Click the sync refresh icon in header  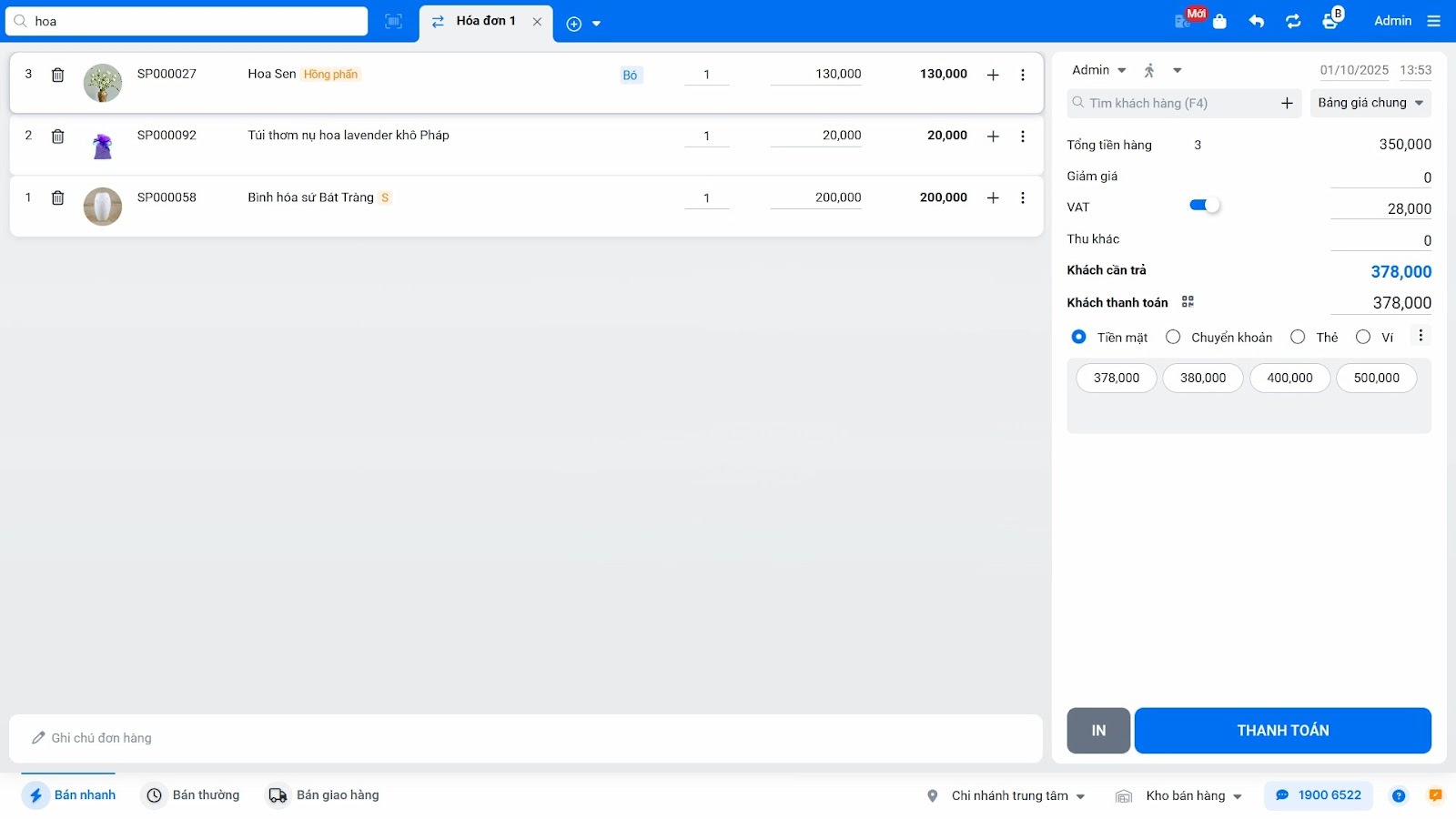pos(1293,22)
